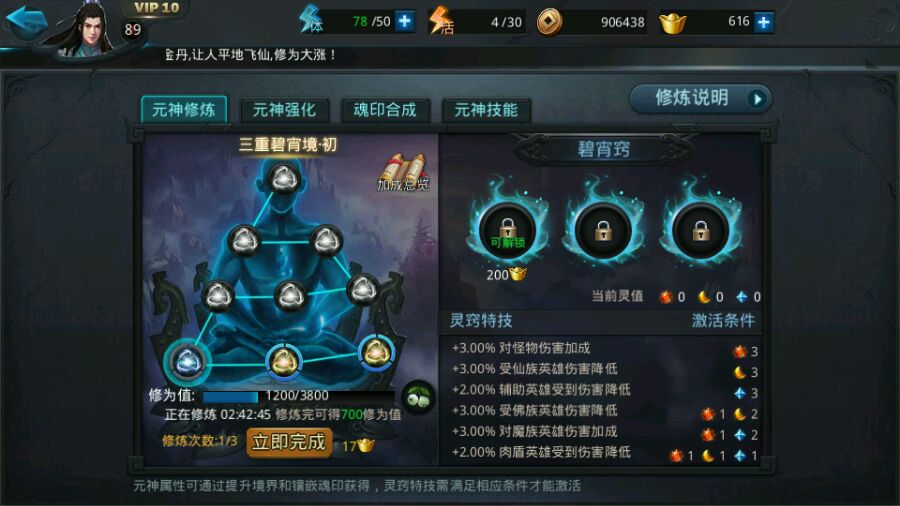Select the glowing bottom-left soul node

pyautogui.click(x=187, y=362)
